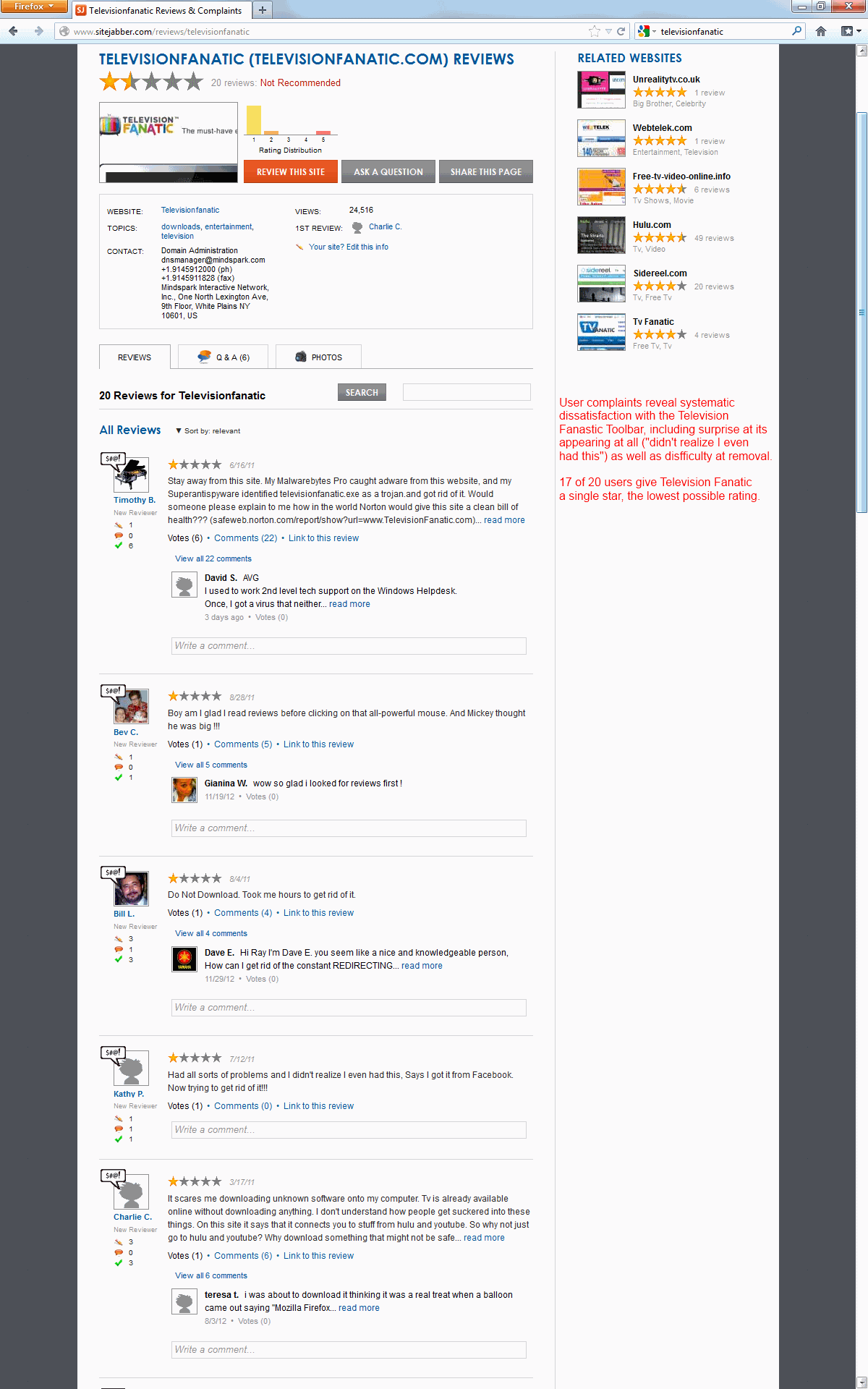Click the Charlie C. first reviewer link
Screen dimensions: 868x1389
tap(385, 226)
